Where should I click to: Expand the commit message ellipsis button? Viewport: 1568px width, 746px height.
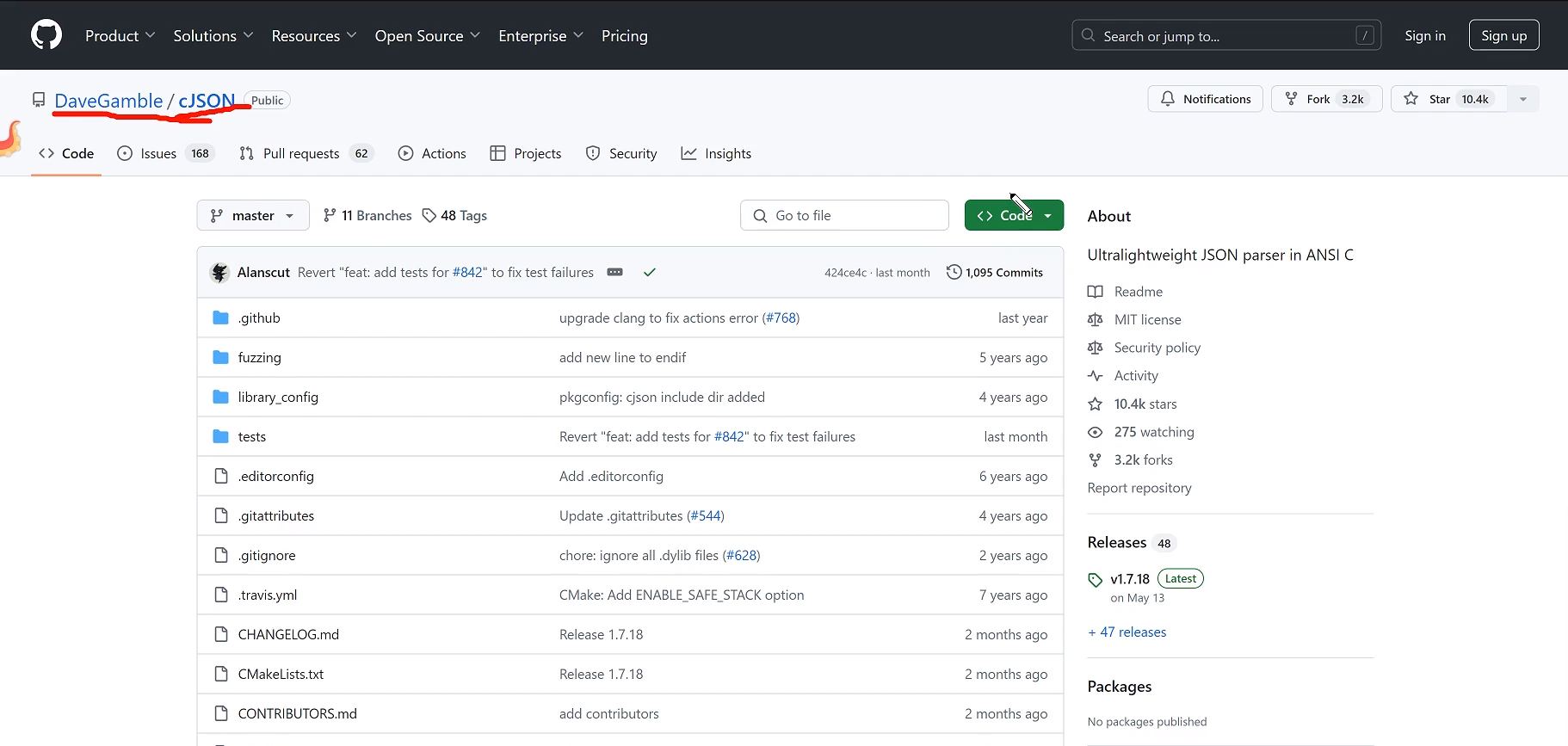(x=614, y=272)
